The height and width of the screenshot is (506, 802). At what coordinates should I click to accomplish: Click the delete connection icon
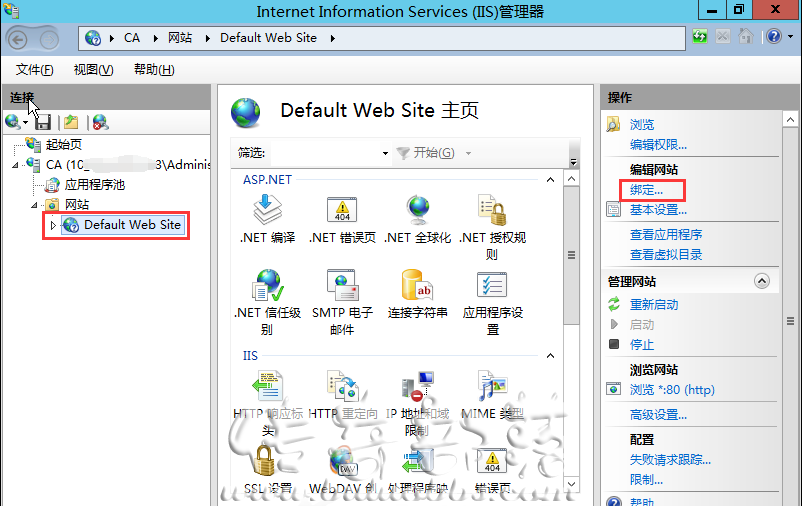coord(100,122)
